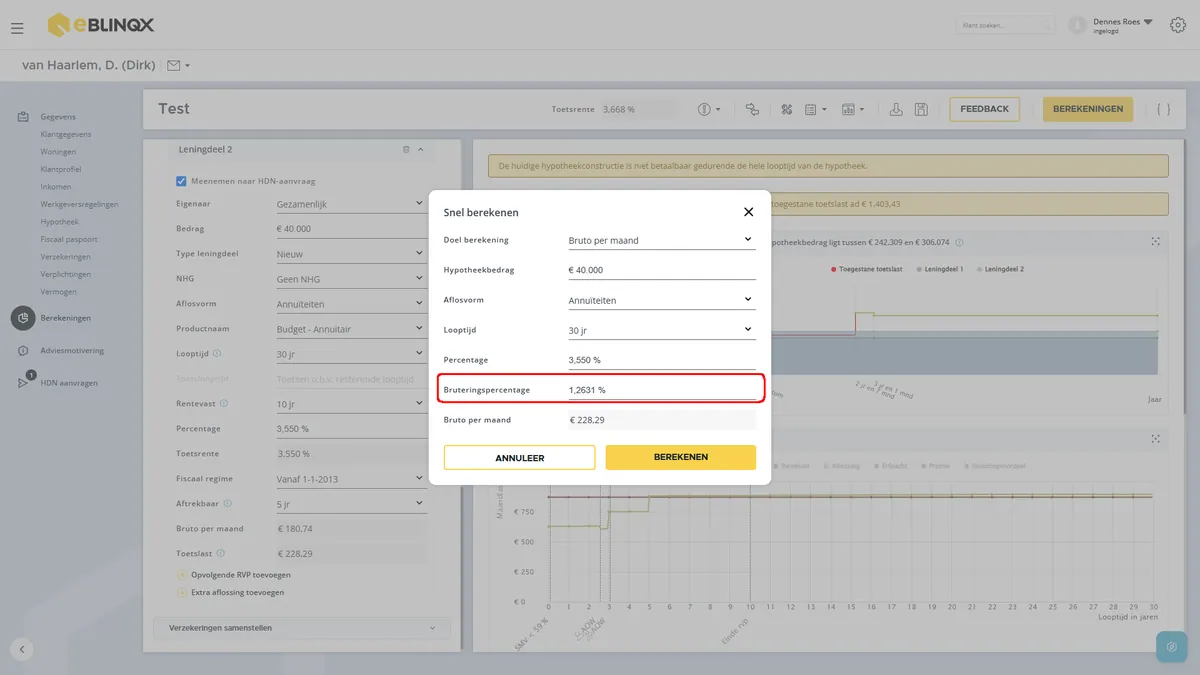Click the Berekenen button in dialog
The image size is (1200, 675).
click(x=681, y=457)
